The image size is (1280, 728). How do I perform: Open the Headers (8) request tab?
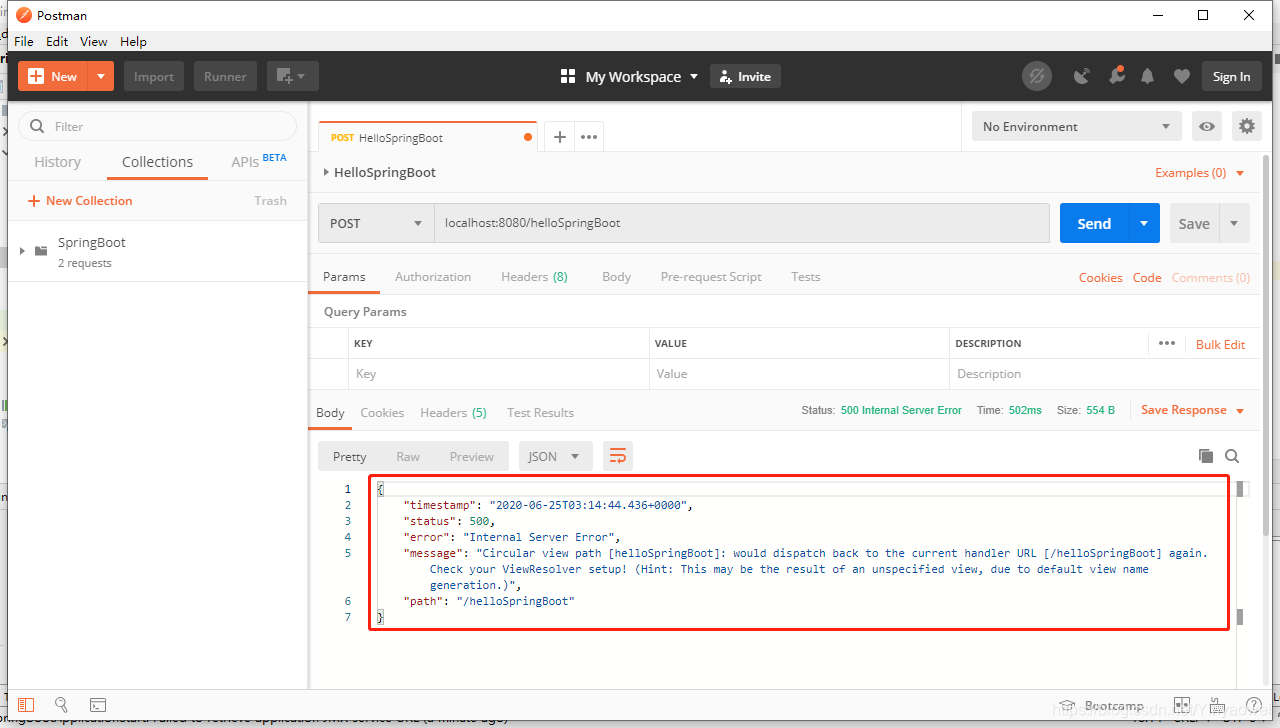pyautogui.click(x=534, y=277)
